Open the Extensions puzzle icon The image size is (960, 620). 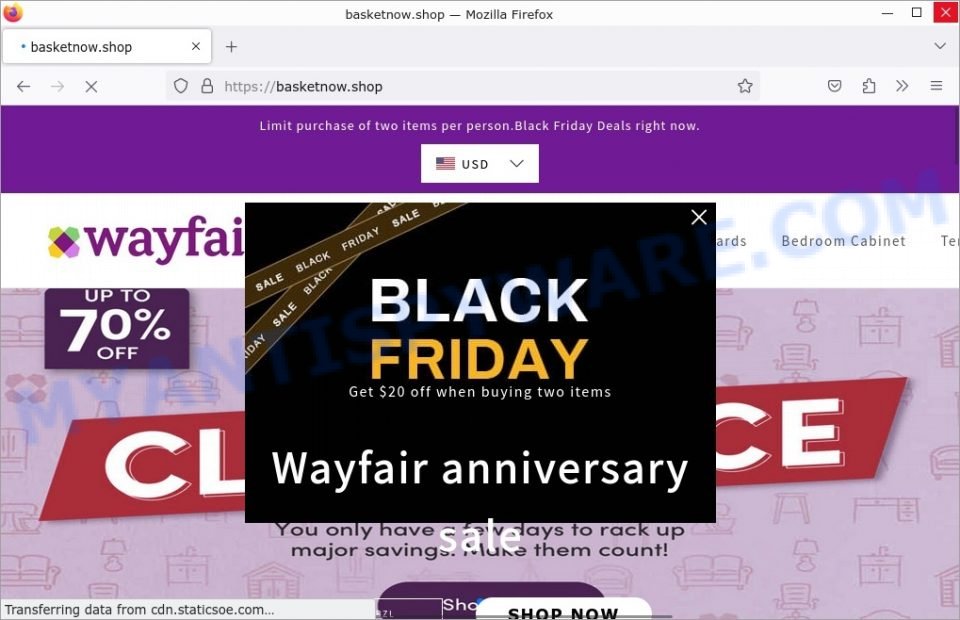pos(868,86)
